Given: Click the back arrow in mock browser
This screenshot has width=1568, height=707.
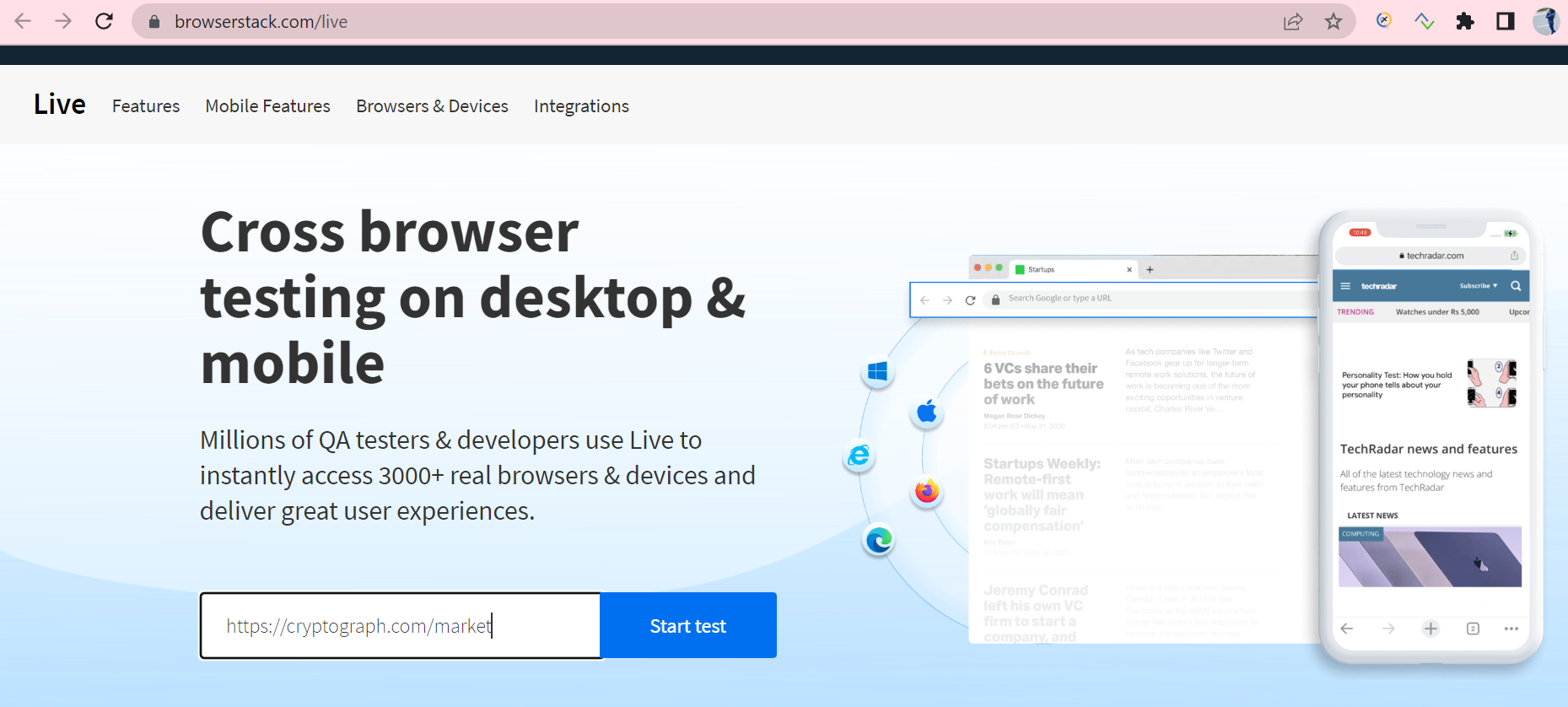Looking at the screenshot, I should pos(925,300).
